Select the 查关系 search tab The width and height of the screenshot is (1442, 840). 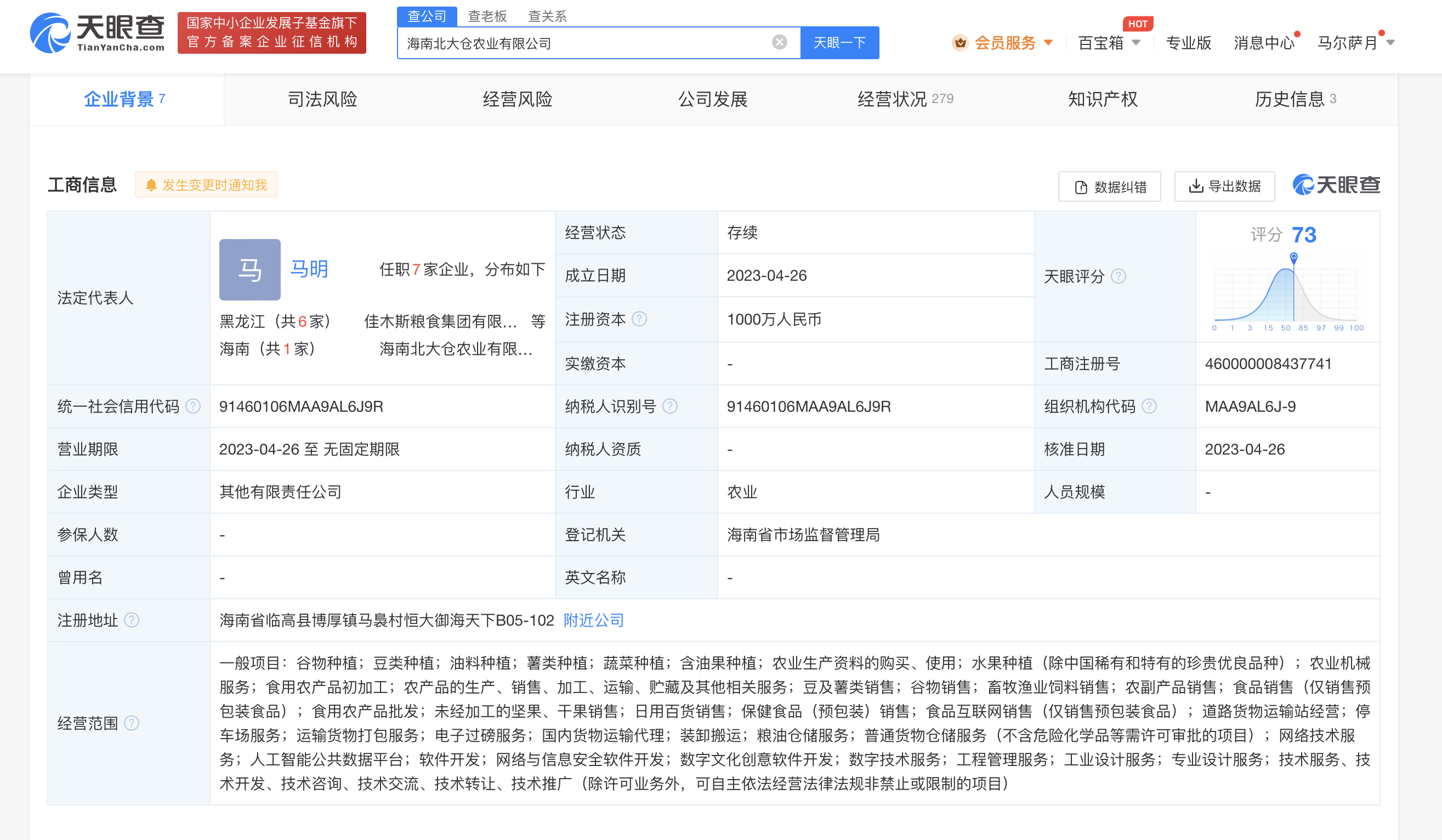pyautogui.click(x=547, y=16)
